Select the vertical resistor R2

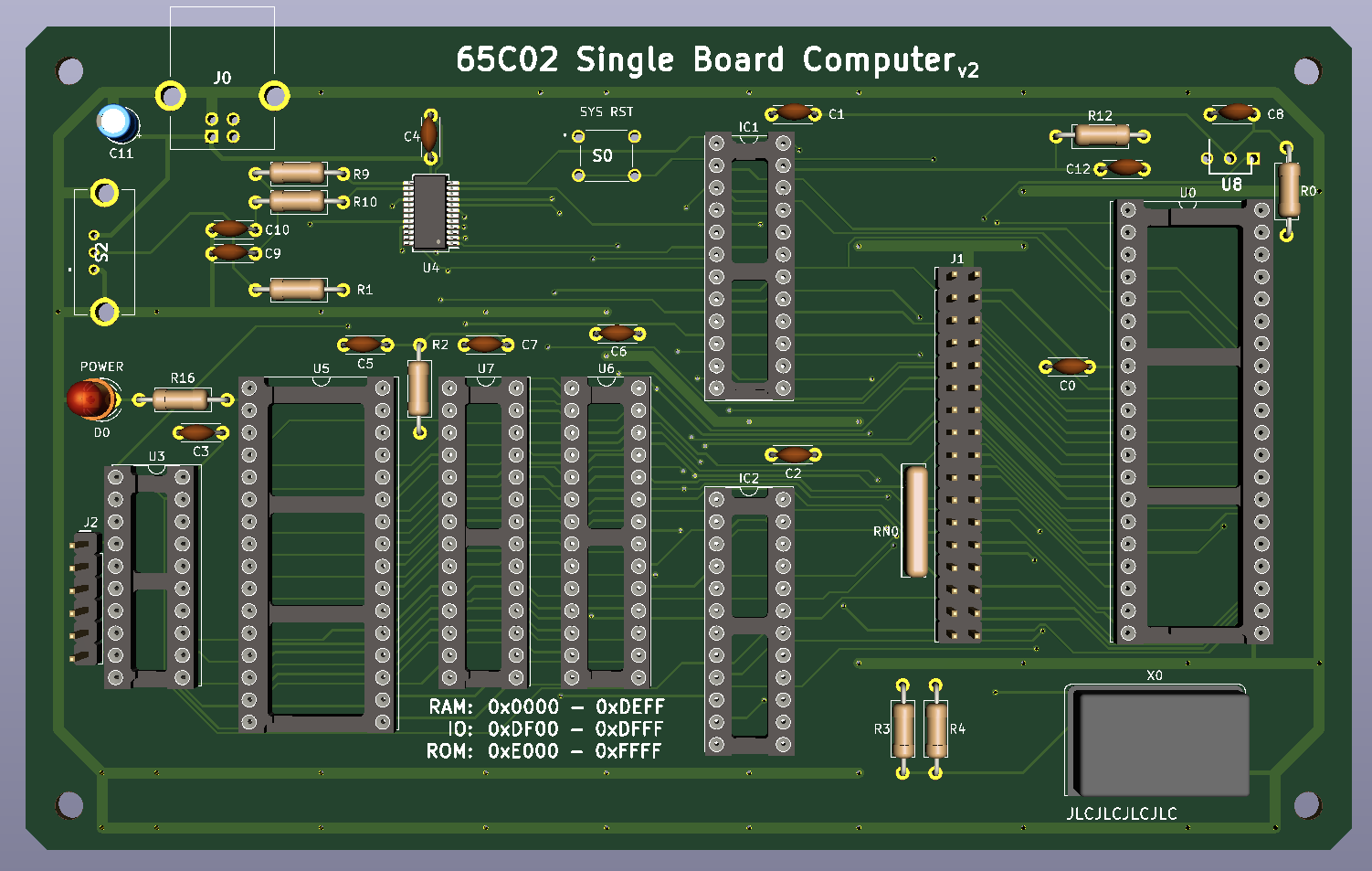(419, 388)
